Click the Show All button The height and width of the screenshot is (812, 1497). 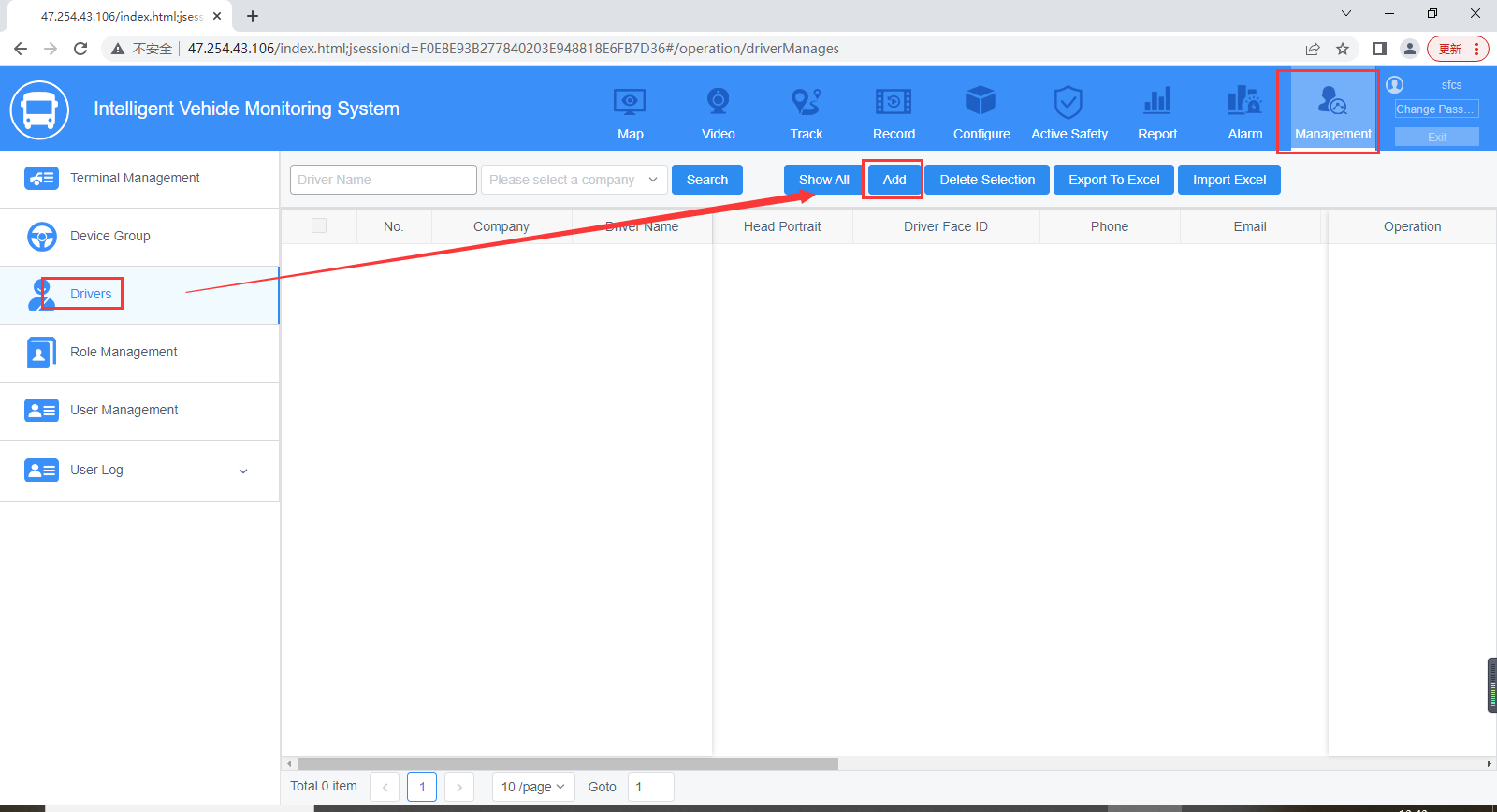coord(824,180)
